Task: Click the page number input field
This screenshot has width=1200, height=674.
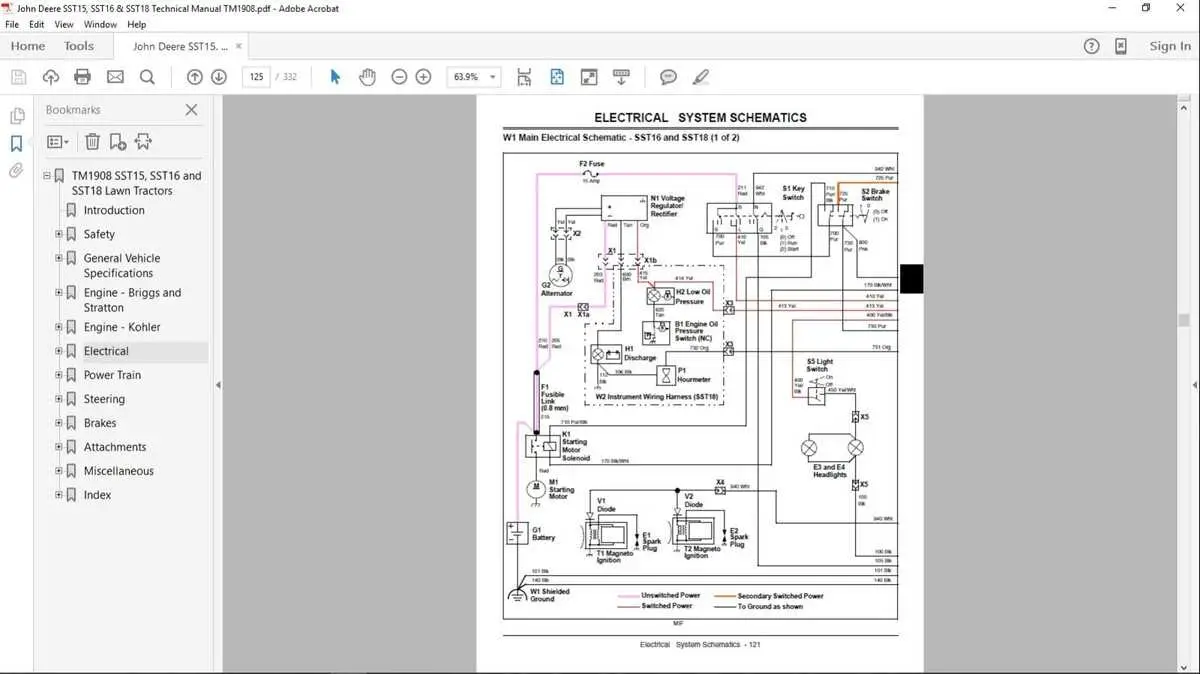Action: (256, 77)
